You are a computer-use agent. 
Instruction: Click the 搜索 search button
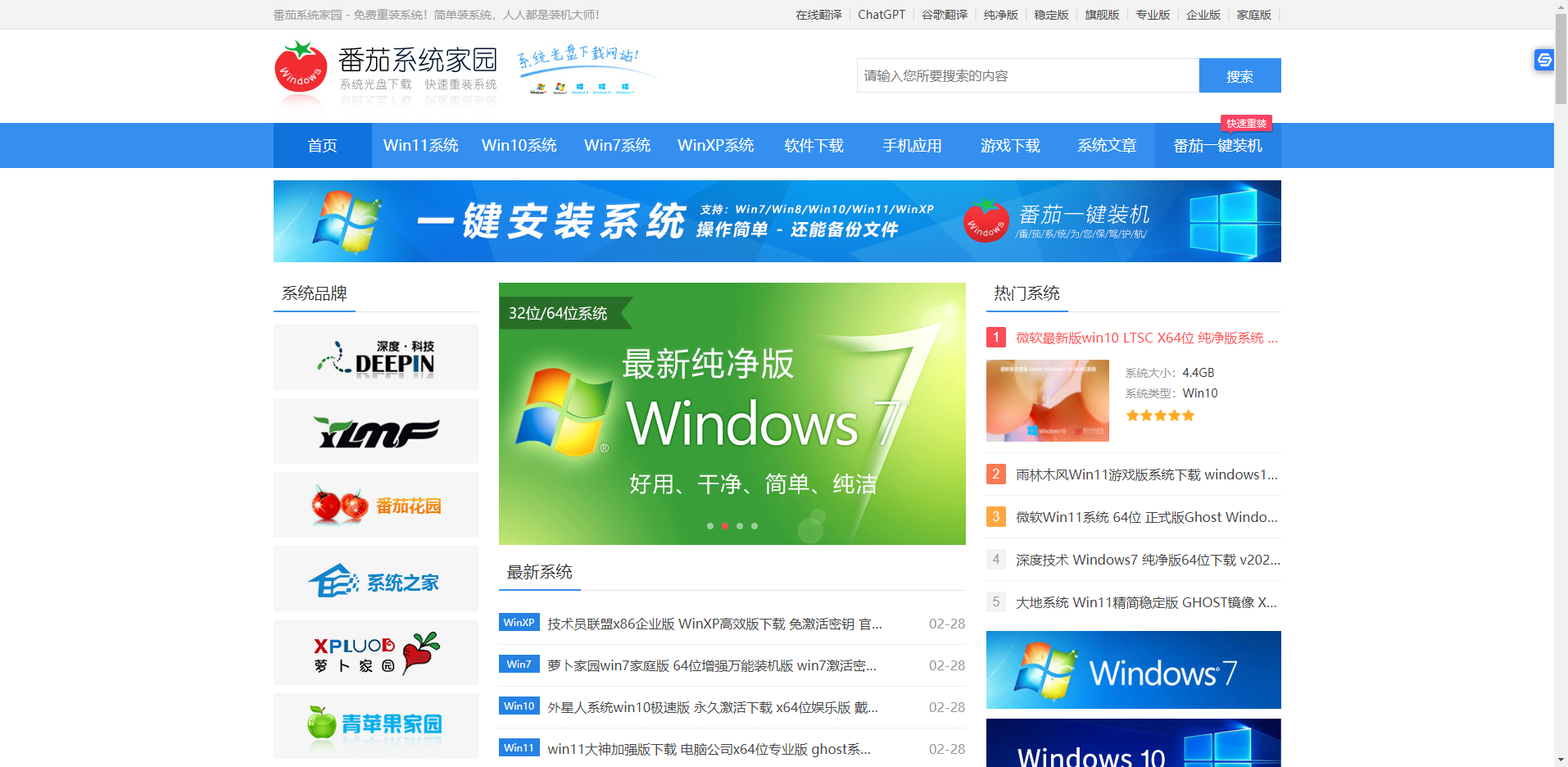pos(1240,75)
